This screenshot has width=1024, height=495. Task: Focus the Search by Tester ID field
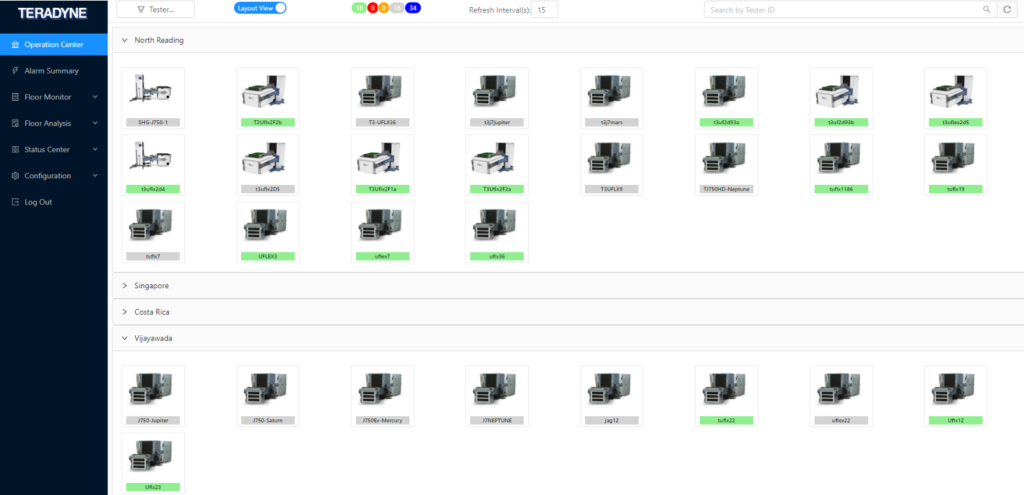click(842, 10)
